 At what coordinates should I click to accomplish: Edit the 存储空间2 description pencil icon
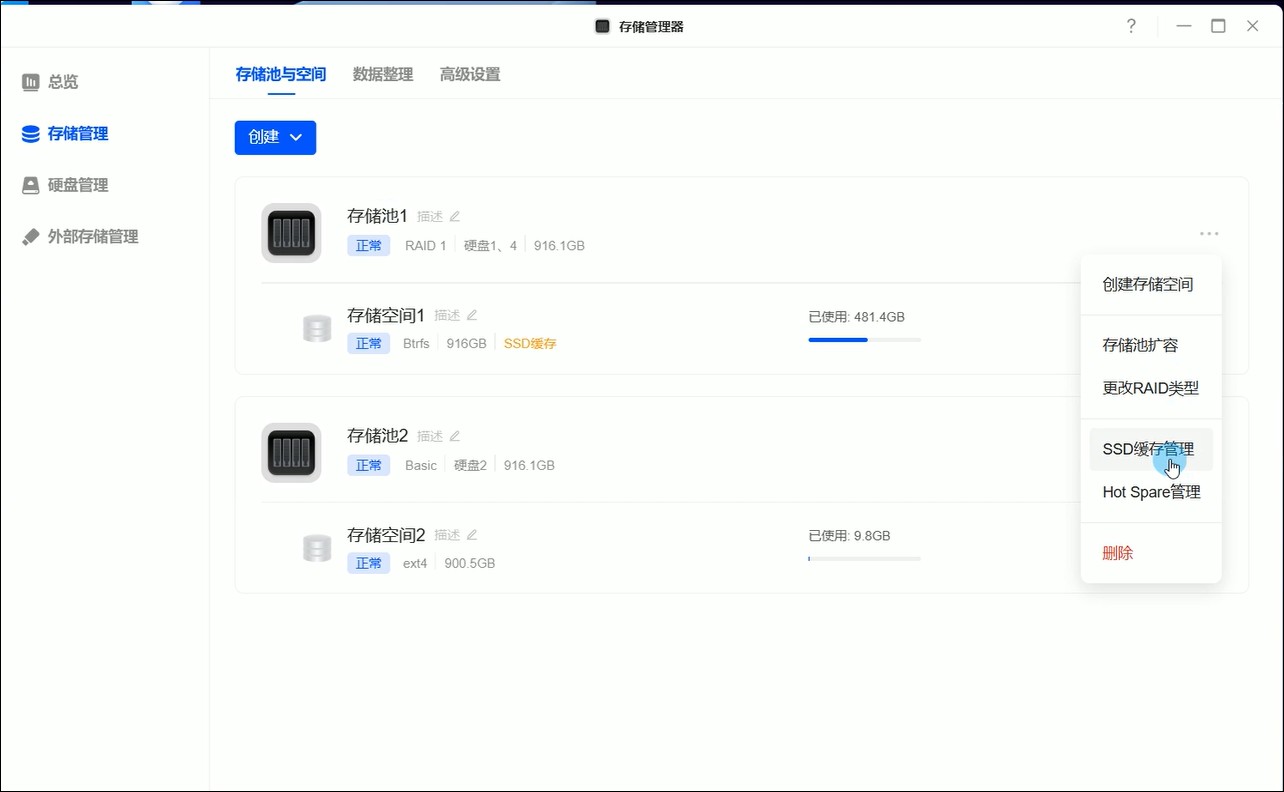(x=472, y=535)
